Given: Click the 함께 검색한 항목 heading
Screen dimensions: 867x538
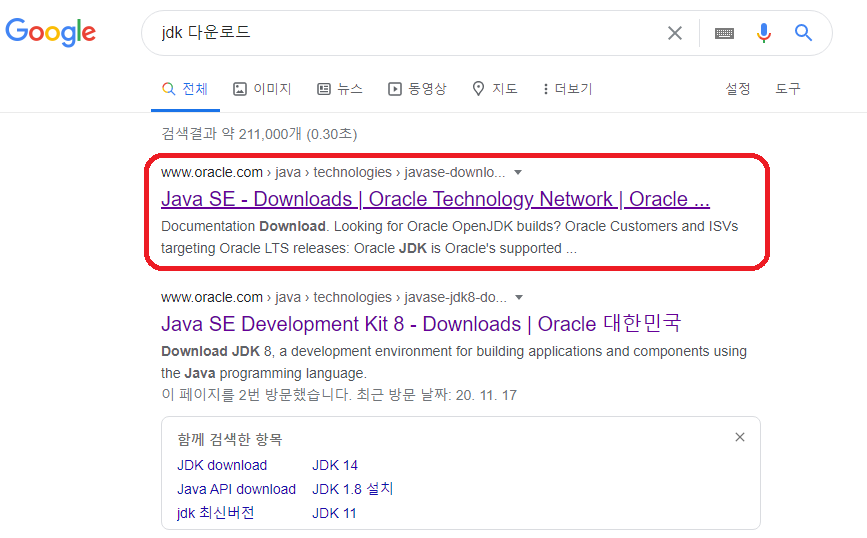Looking at the screenshot, I should [229, 440].
